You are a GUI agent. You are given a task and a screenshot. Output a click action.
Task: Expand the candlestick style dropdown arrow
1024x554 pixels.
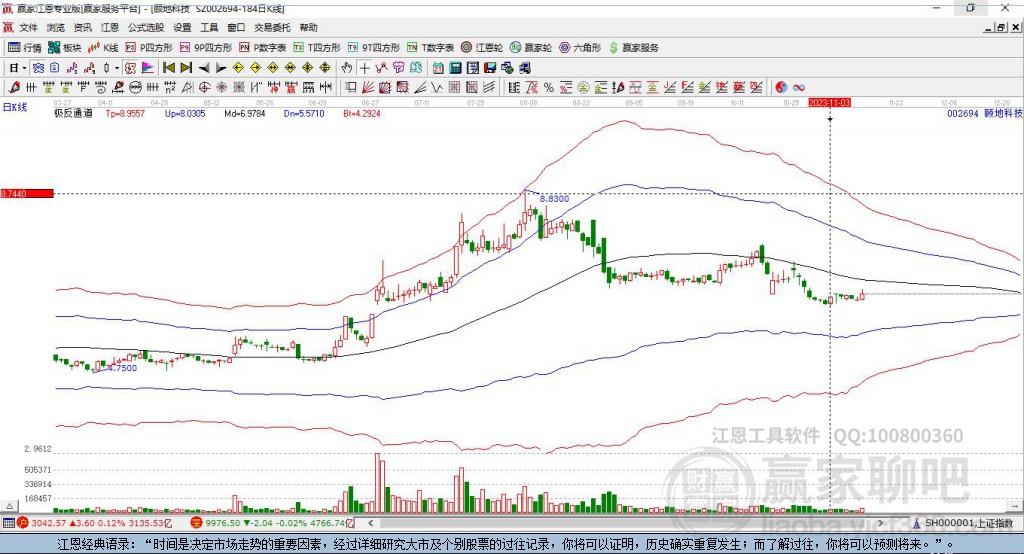point(116,68)
